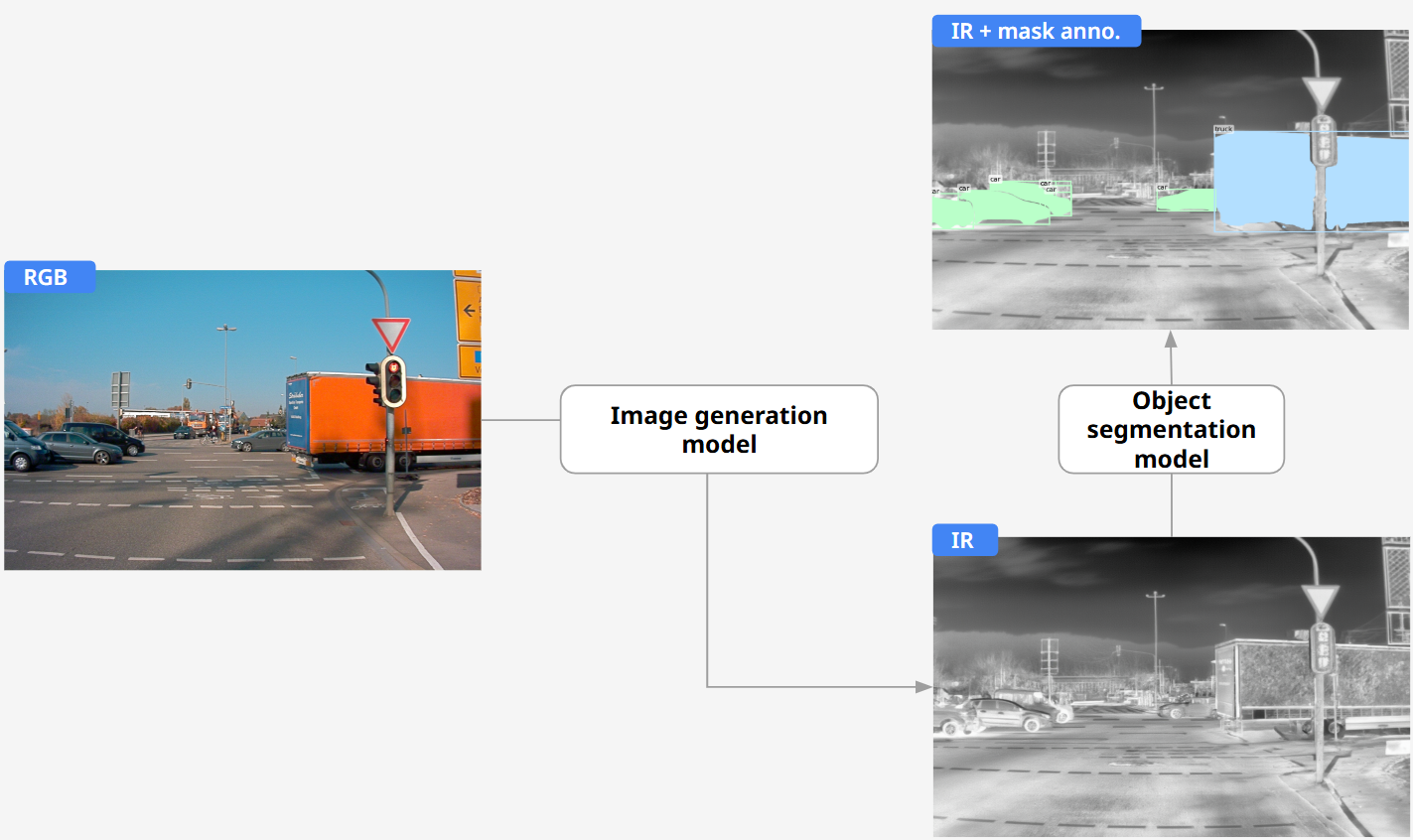The height and width of the screenshot is (840, 1413).
Task: Click the arrowhead pointing to IR image
Action: [x=923, y=687]
